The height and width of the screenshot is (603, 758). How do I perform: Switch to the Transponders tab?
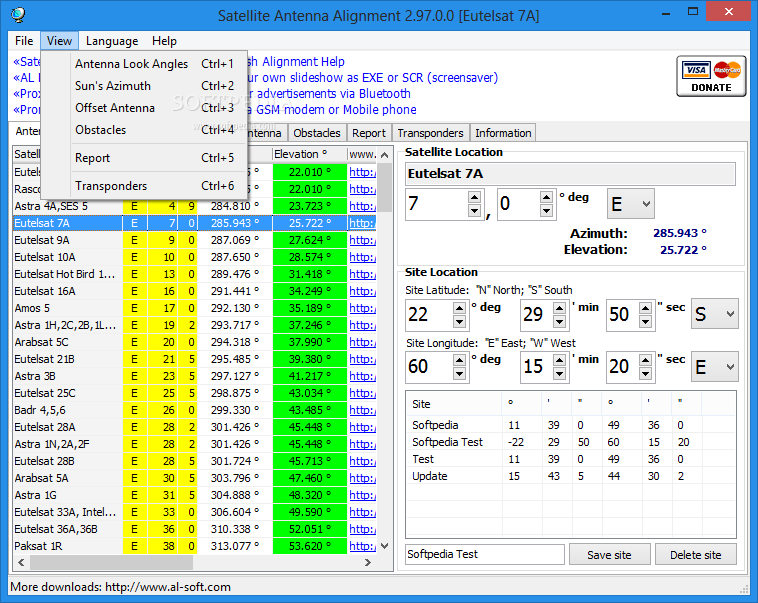(x=430, y=133)
